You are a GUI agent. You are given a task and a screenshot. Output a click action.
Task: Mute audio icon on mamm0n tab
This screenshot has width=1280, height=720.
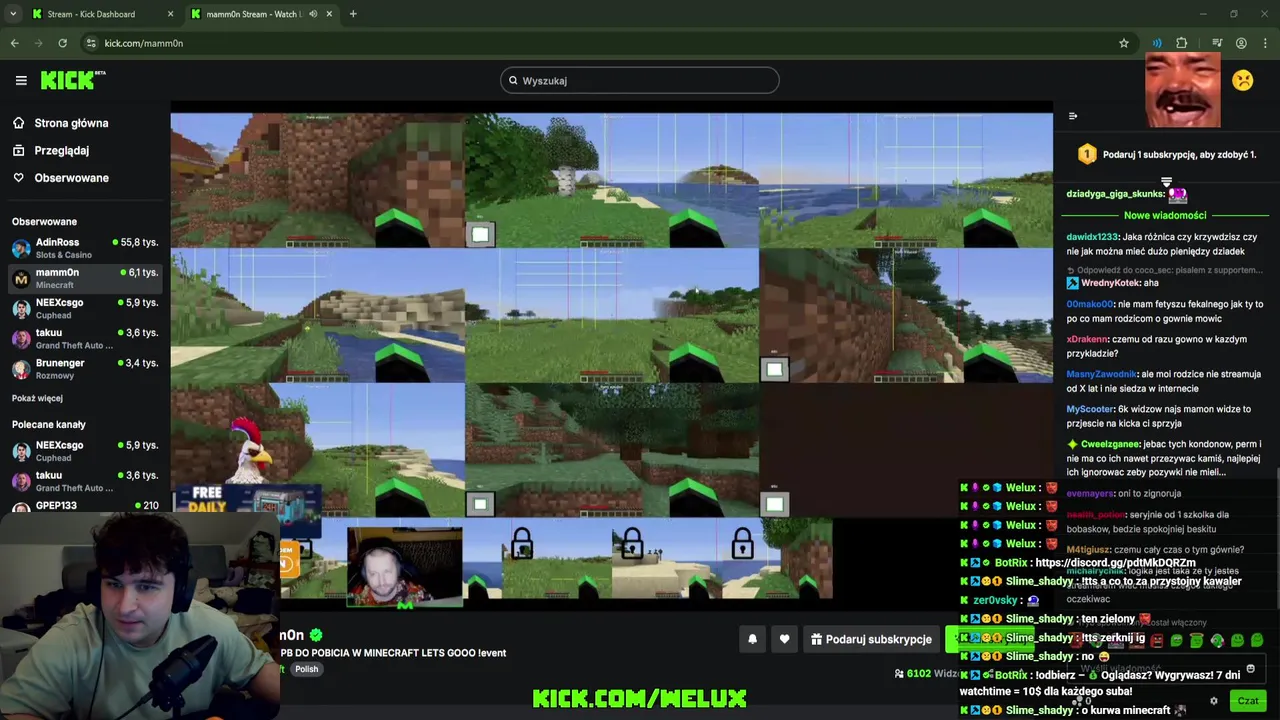pyautogui.click(x=313, y=14)
